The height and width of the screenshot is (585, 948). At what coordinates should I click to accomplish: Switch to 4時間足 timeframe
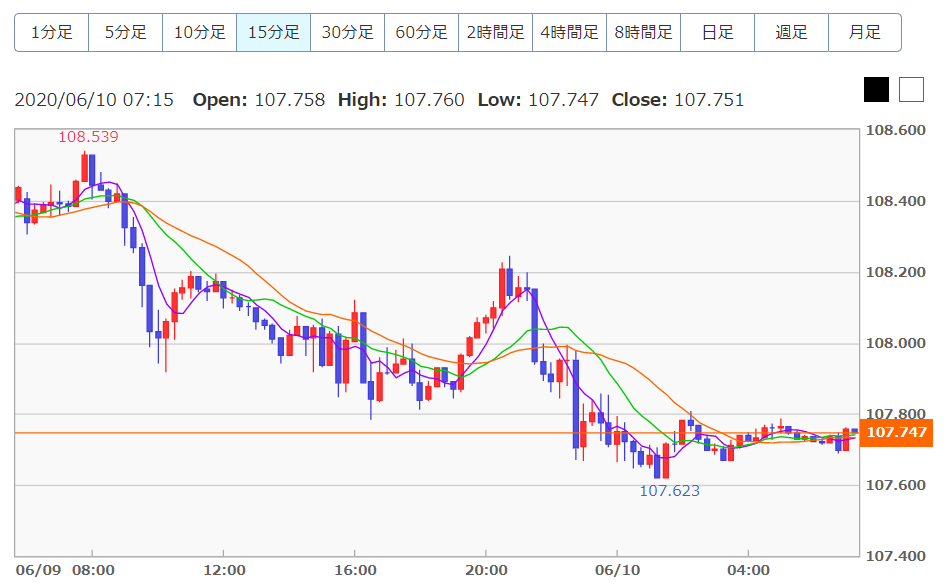click(x=570, y=33)
